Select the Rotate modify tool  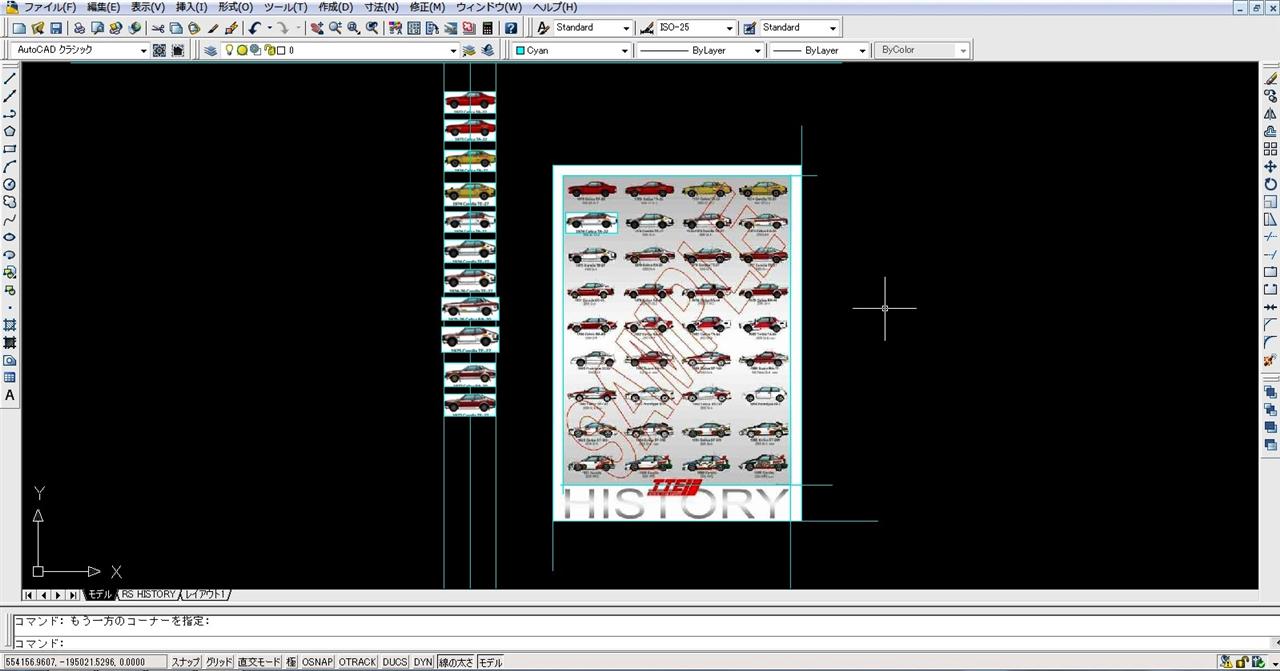tap(1271, 184)
